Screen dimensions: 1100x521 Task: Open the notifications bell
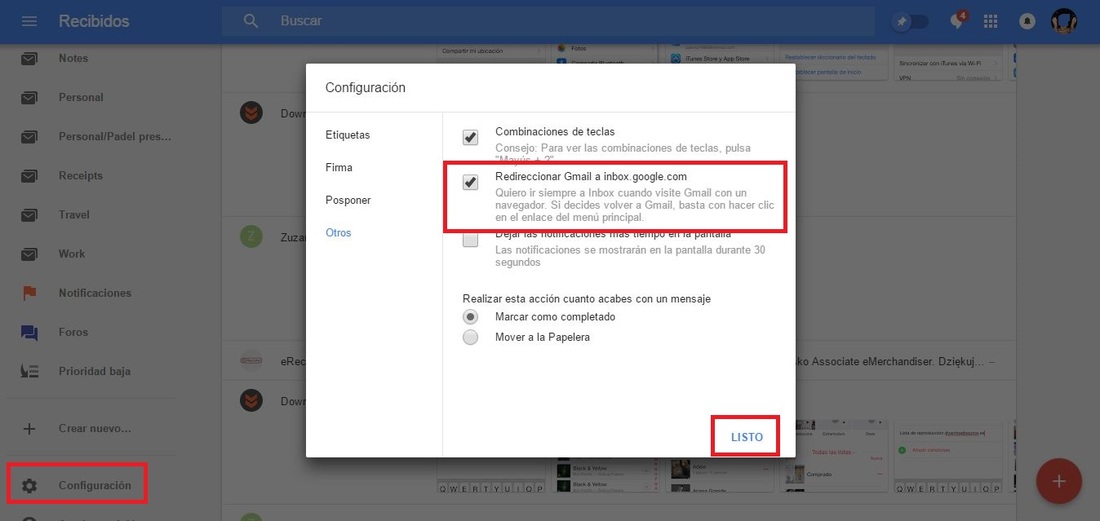coord(1027,21)
